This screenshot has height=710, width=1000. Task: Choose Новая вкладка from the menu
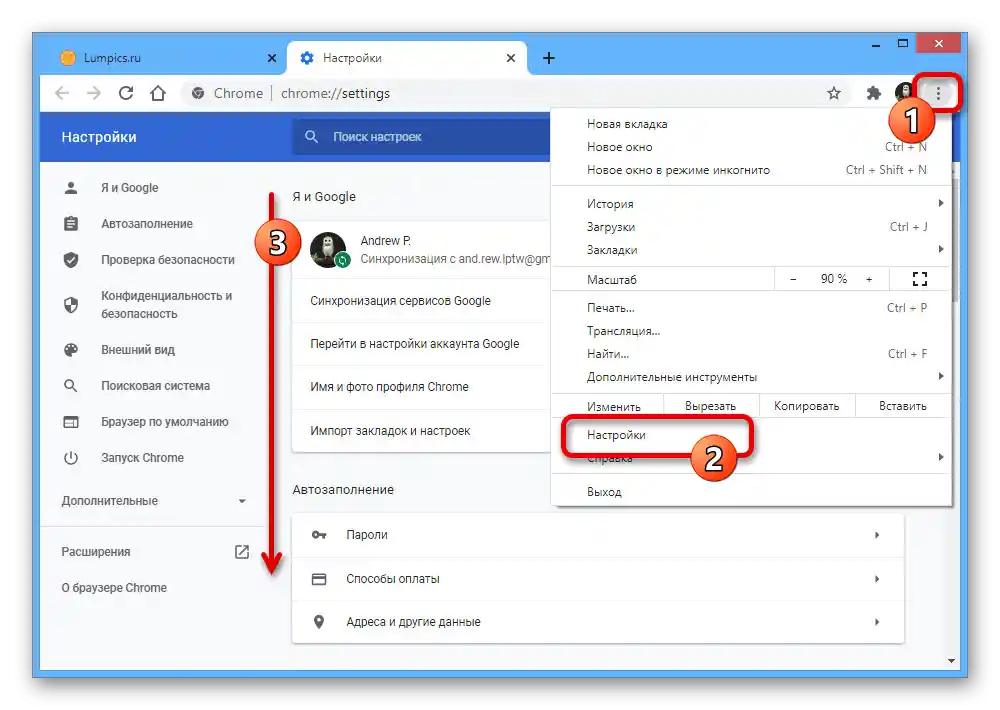tap(752, 124)
